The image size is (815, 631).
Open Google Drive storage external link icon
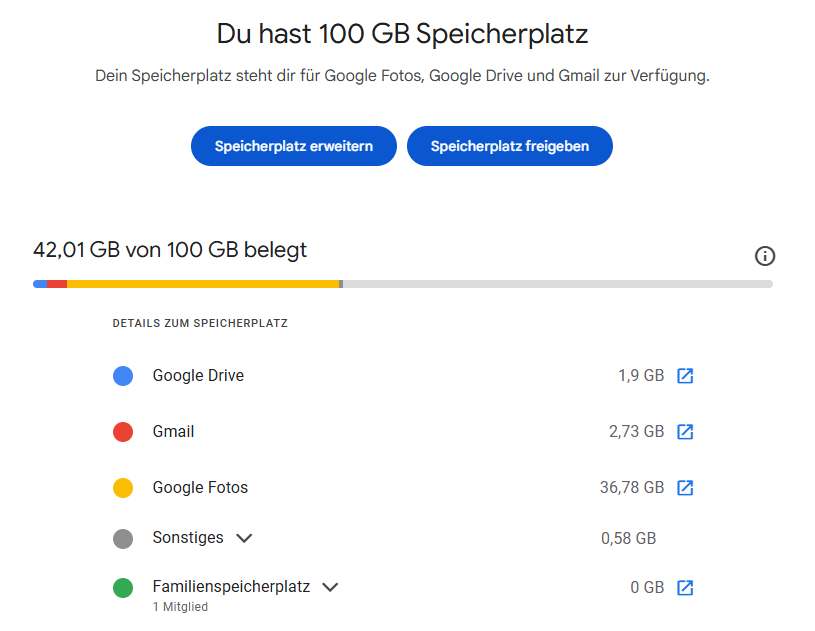[685, 376]
